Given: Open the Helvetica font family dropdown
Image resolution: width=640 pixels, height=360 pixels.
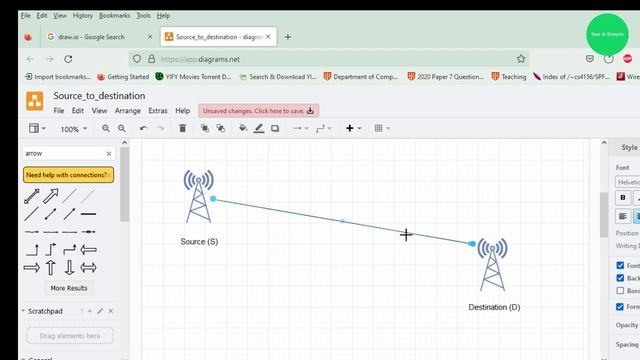Looking at the screenshot, I should point(627,182).
